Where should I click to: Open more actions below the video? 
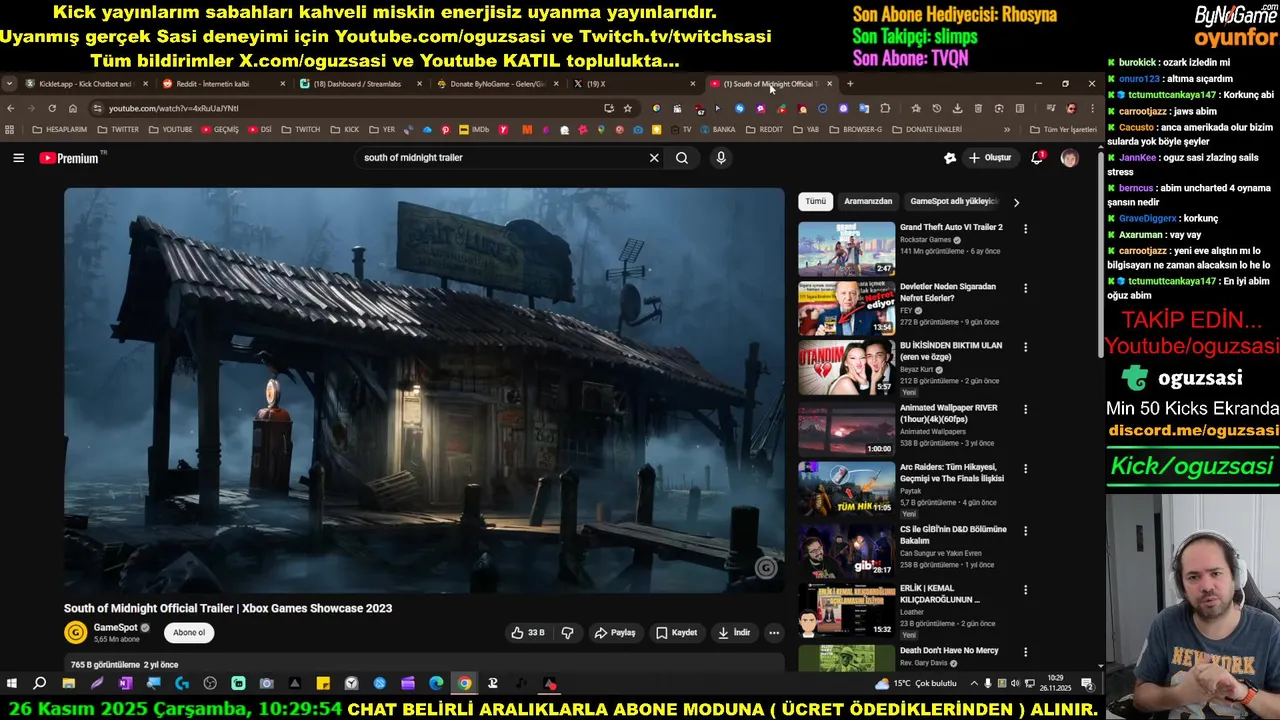tap(773, 632)
